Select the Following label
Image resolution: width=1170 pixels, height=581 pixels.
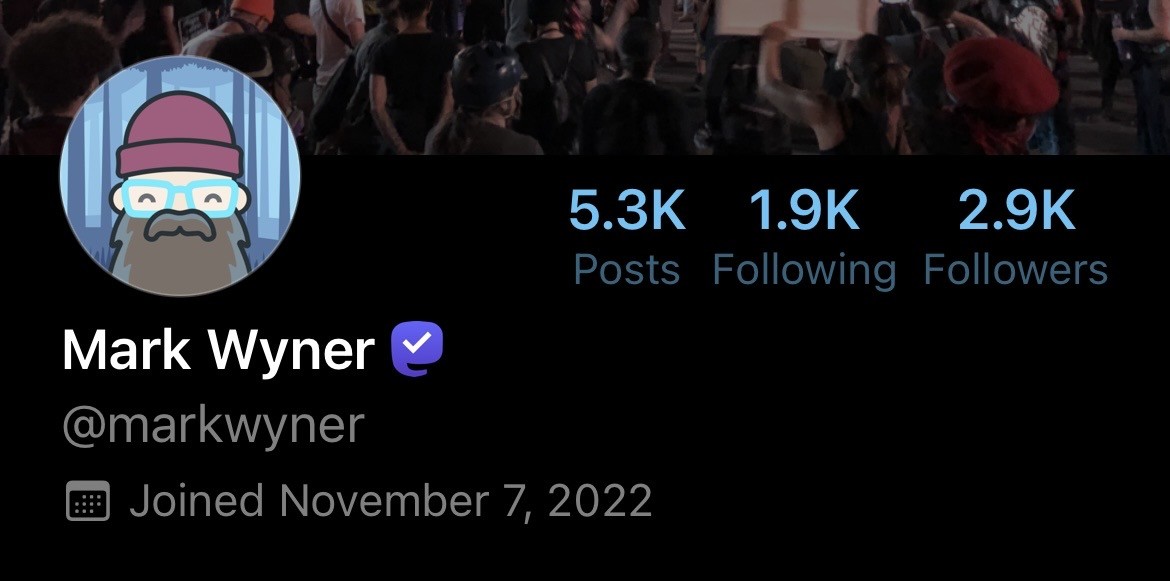804,271
